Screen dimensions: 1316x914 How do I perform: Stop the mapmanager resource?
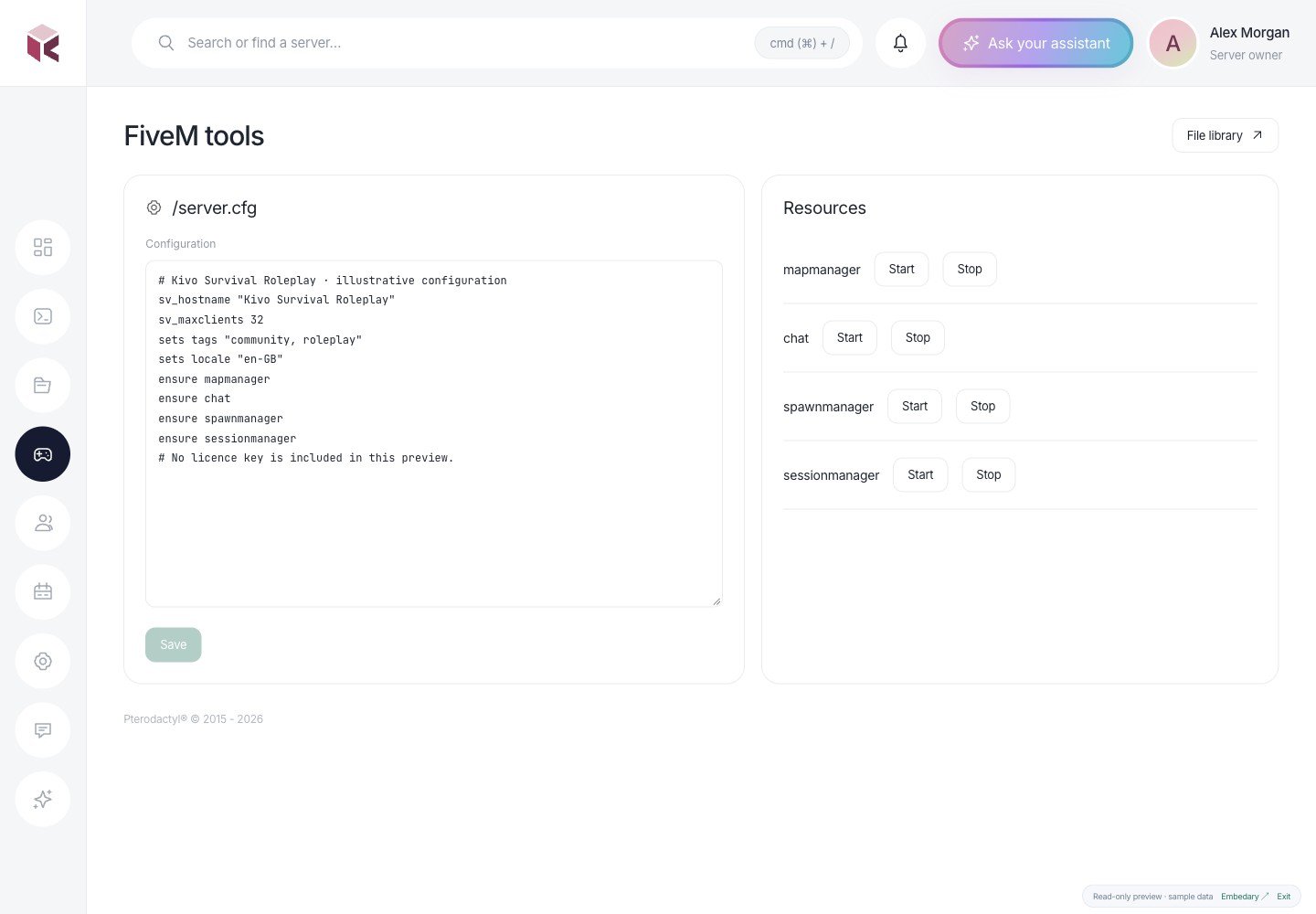pyautogui.click(x=970, y=269)
